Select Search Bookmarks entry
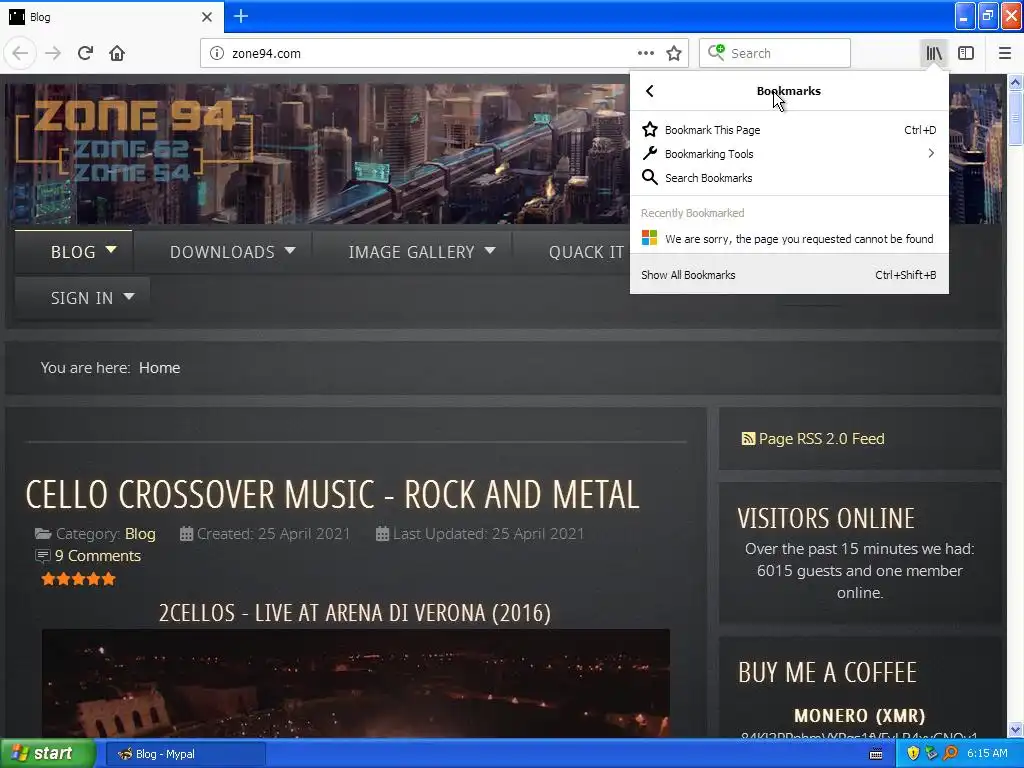The width and height of the screenshot is (1024, 768). pos(789,178)
